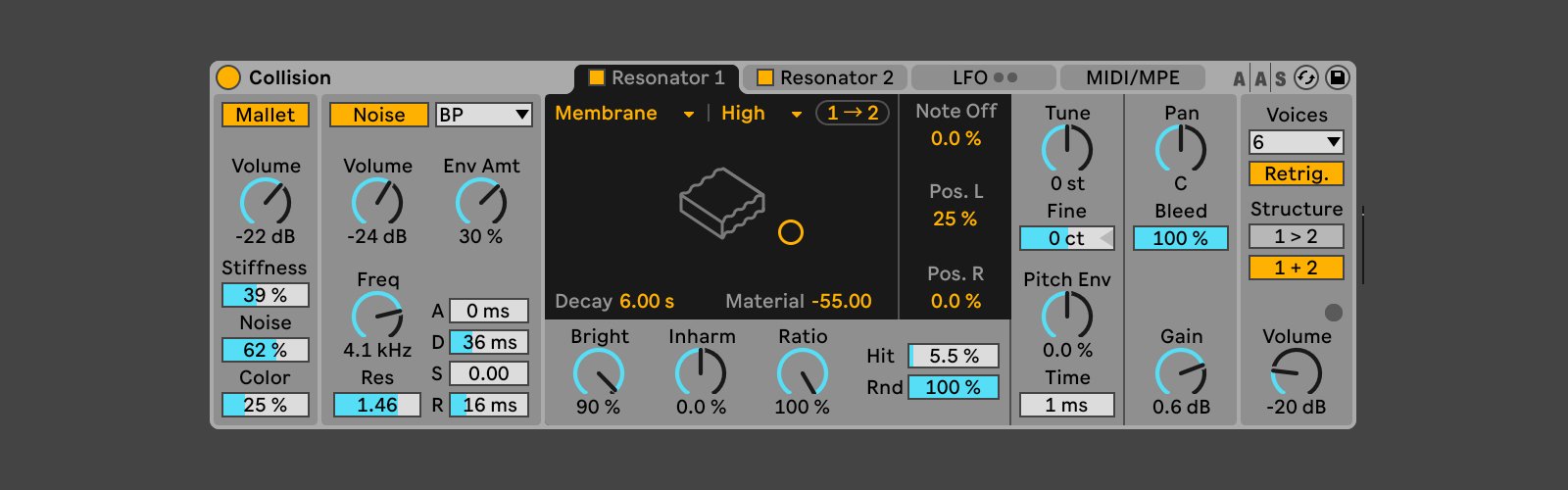Click the Mallet Stiffness 39 % slider
This screenshot has height=490, width=1568.
pyautogui.click(x=266, y=295)
